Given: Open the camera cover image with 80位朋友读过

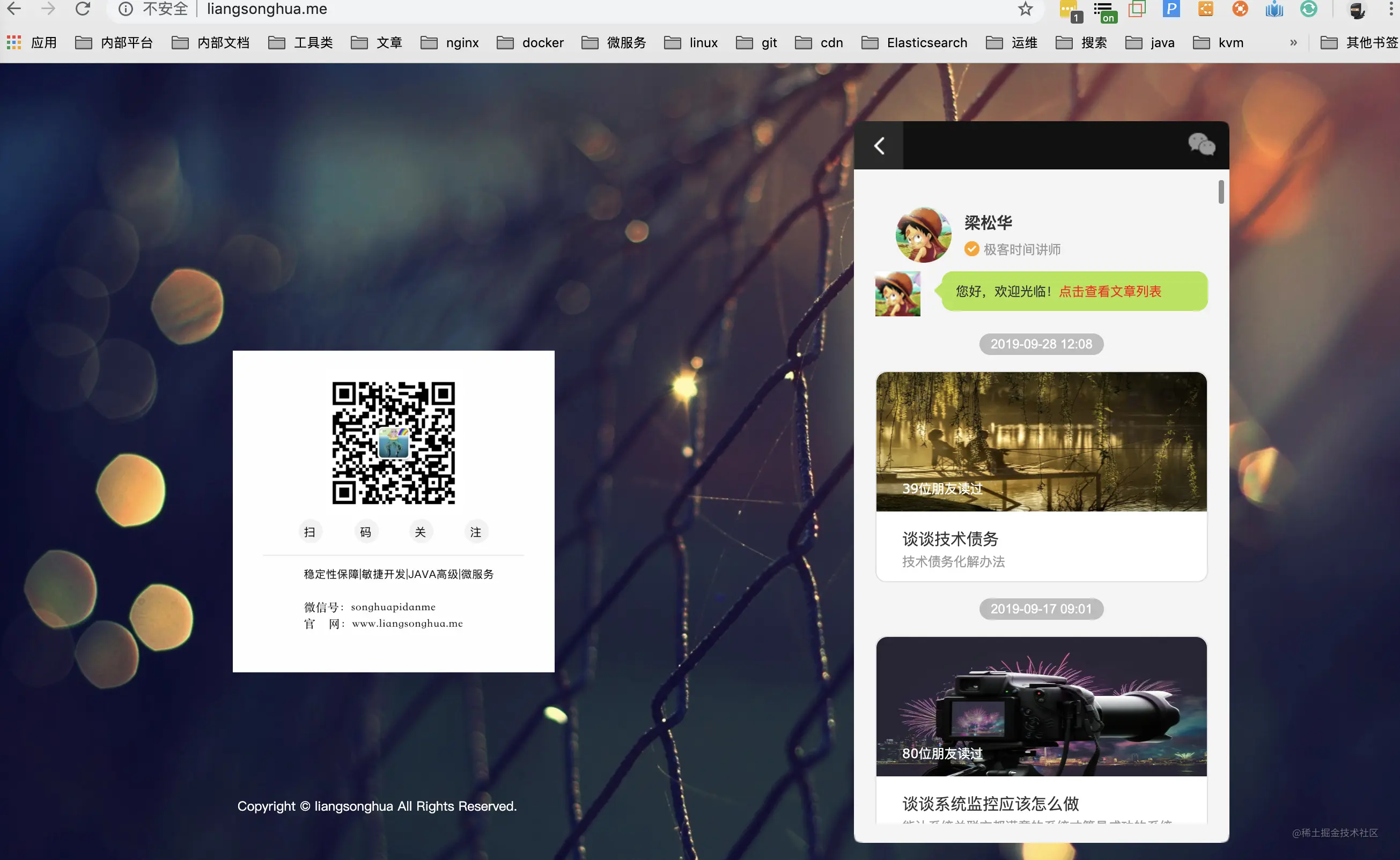Looking at the screenshot, I should pyautogui.click(x=1041, y=707).
